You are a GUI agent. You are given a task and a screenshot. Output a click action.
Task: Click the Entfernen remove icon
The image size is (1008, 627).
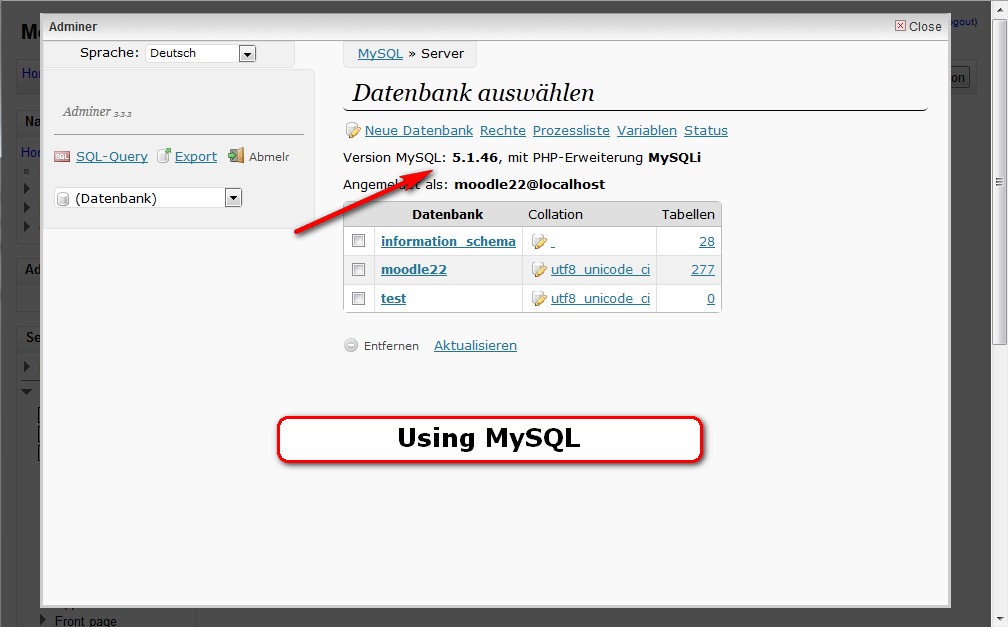click(351, 345)
